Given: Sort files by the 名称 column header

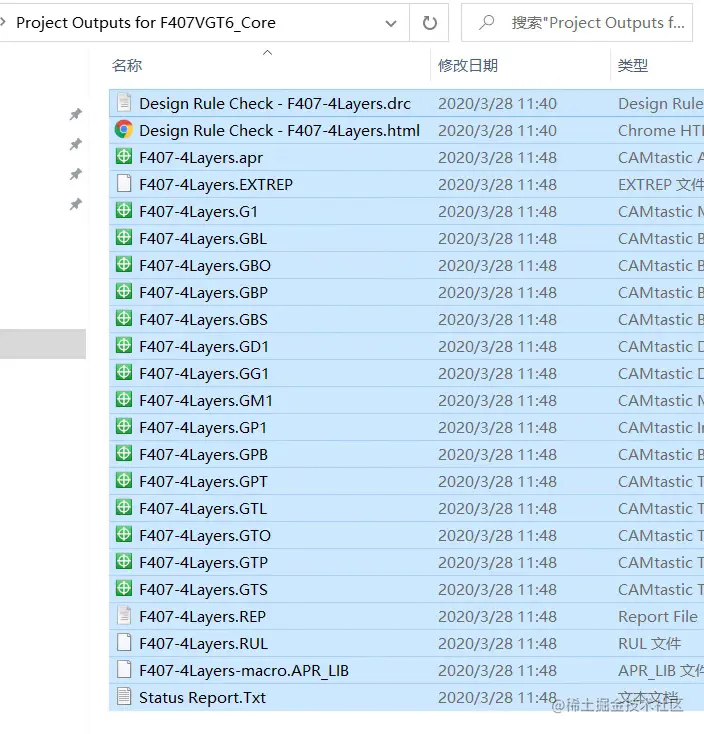Looking at the screenshot, I should (127, 66).
